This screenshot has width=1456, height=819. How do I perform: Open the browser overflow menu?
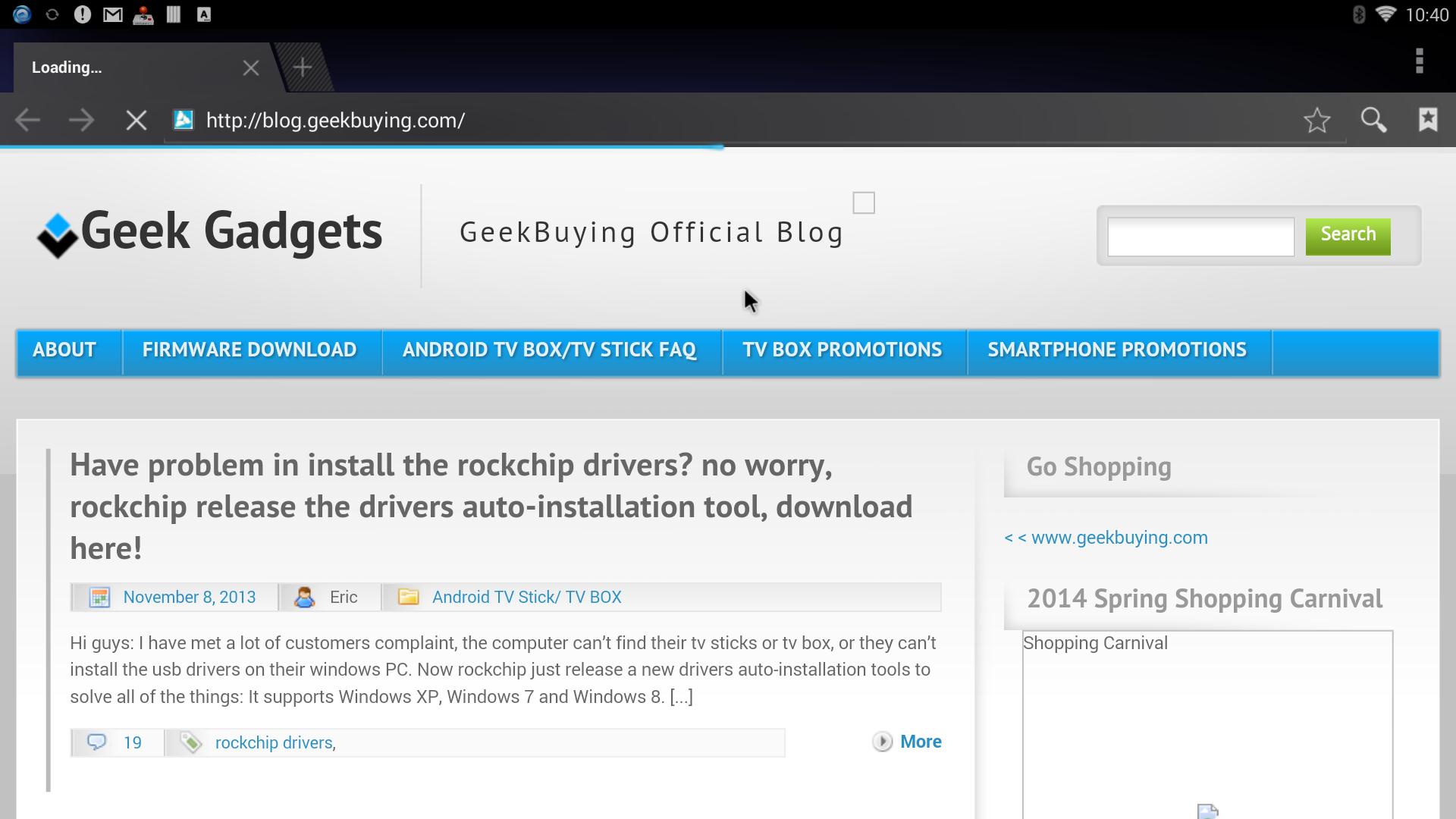[1420, 61]
